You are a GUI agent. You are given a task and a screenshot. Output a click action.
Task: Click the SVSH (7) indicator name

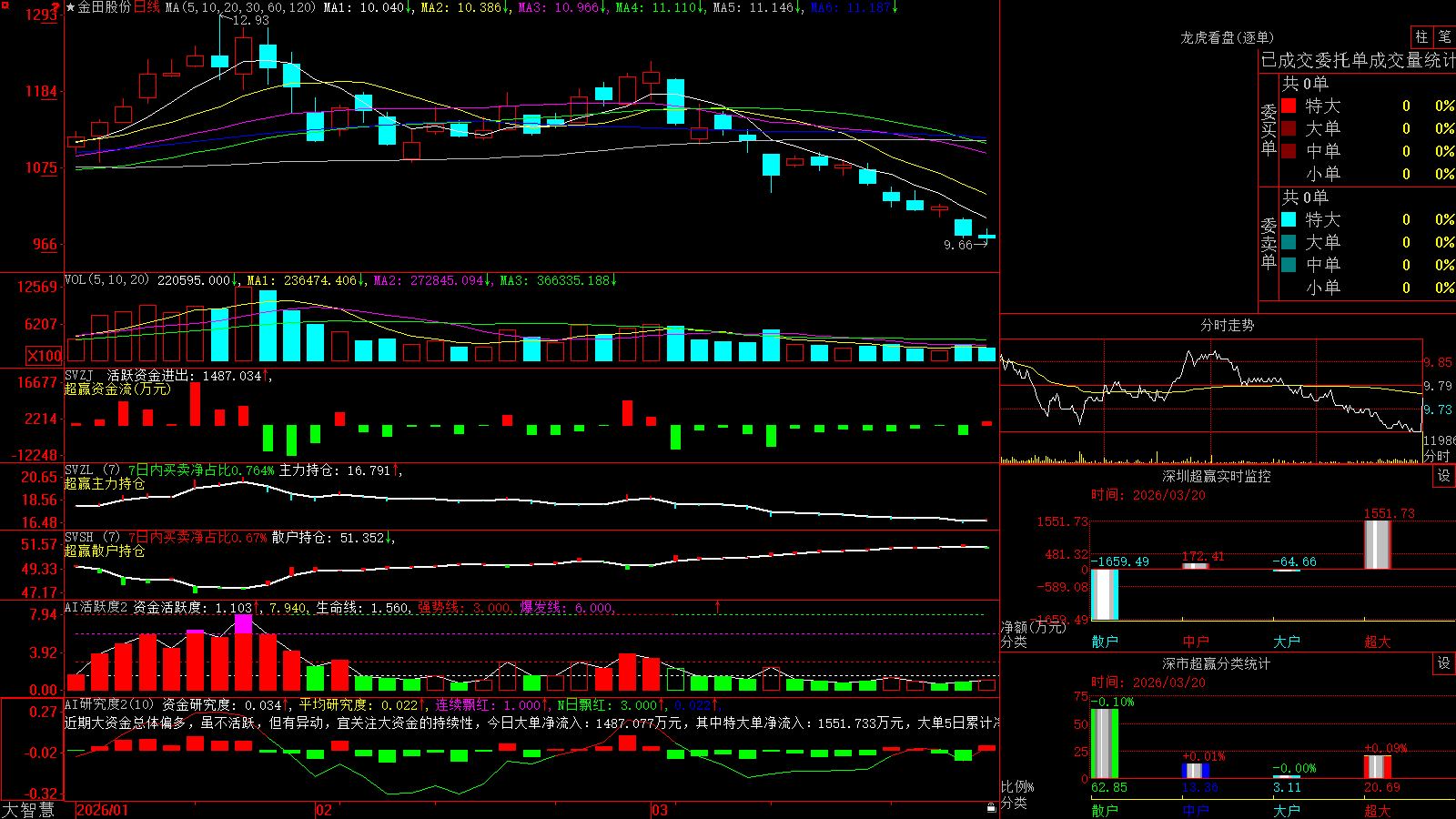pos(92,538)
